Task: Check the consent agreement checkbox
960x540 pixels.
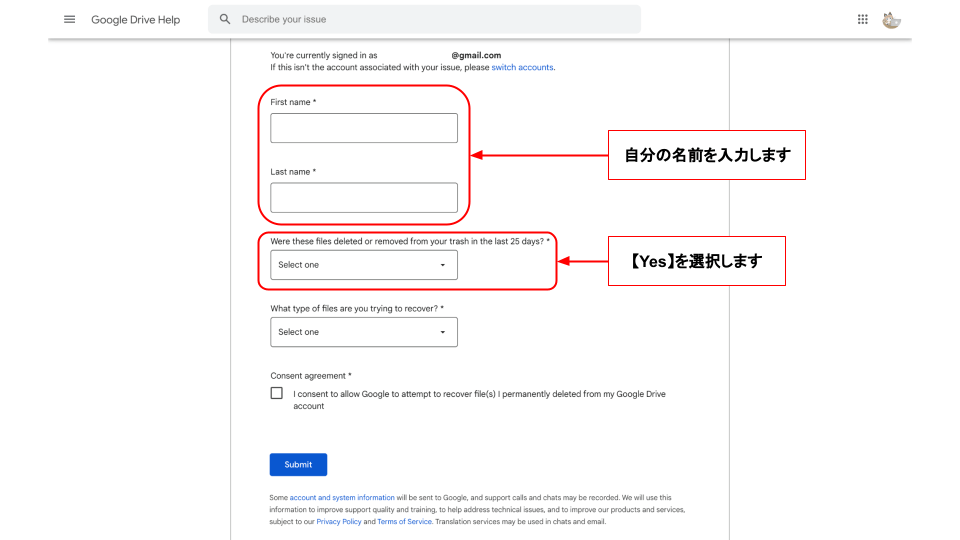Action: 277,393
